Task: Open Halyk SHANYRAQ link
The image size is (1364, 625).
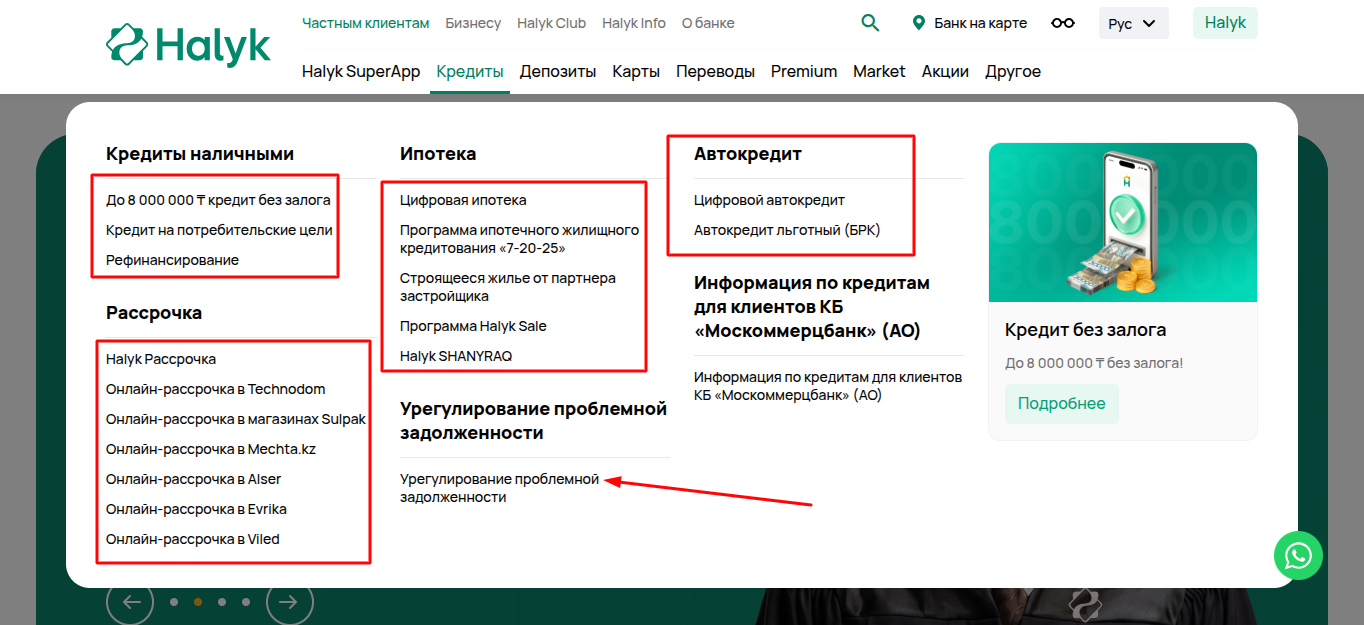Action: (x=456, y=356)
